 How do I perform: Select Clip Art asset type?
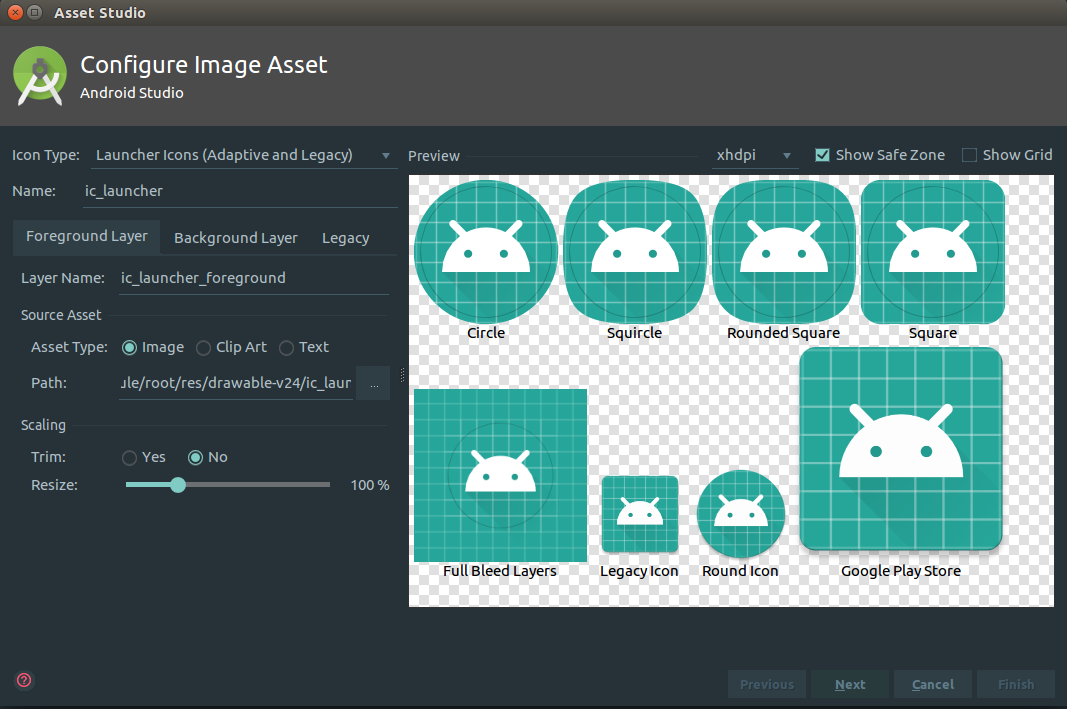tap(203, 348)
